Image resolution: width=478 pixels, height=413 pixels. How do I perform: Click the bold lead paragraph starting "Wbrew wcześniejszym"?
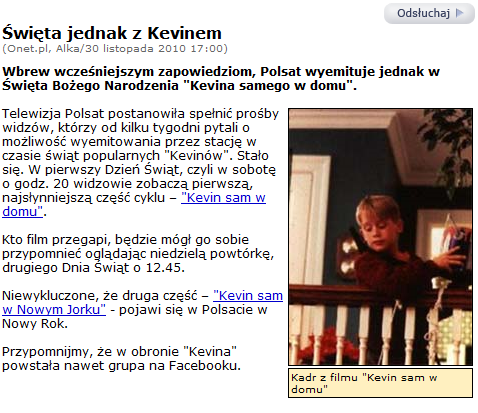pos(221,78)
